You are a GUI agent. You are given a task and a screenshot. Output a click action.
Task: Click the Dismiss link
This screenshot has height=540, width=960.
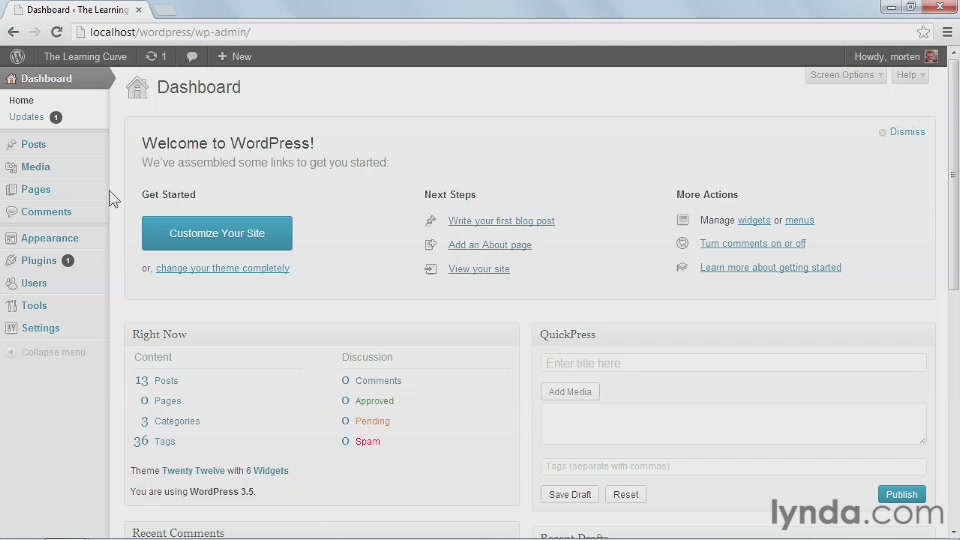tap(907, 132)
